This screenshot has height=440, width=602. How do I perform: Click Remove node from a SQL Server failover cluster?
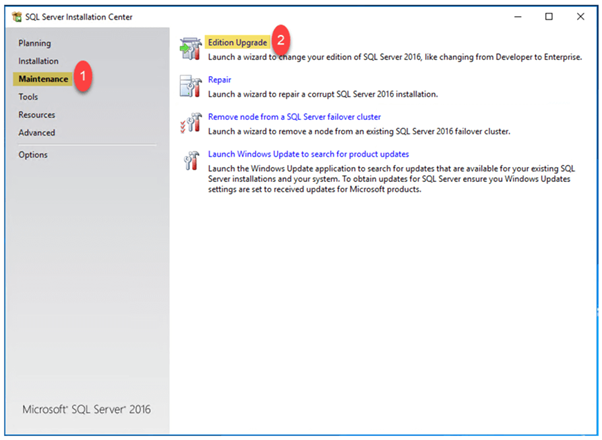point(294,117)
